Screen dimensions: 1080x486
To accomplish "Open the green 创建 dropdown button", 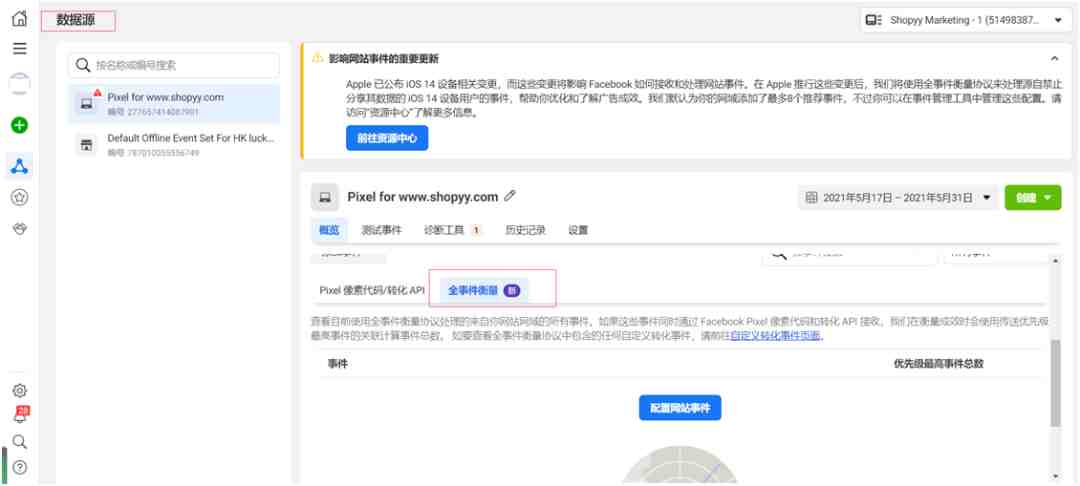I will pos(1032,198).
